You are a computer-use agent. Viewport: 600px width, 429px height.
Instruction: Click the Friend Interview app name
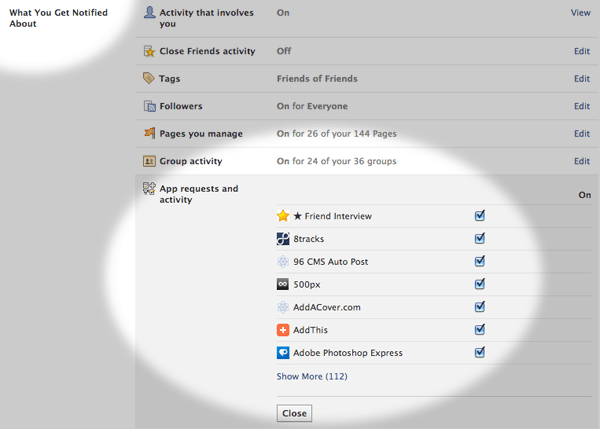coord(338,216)
